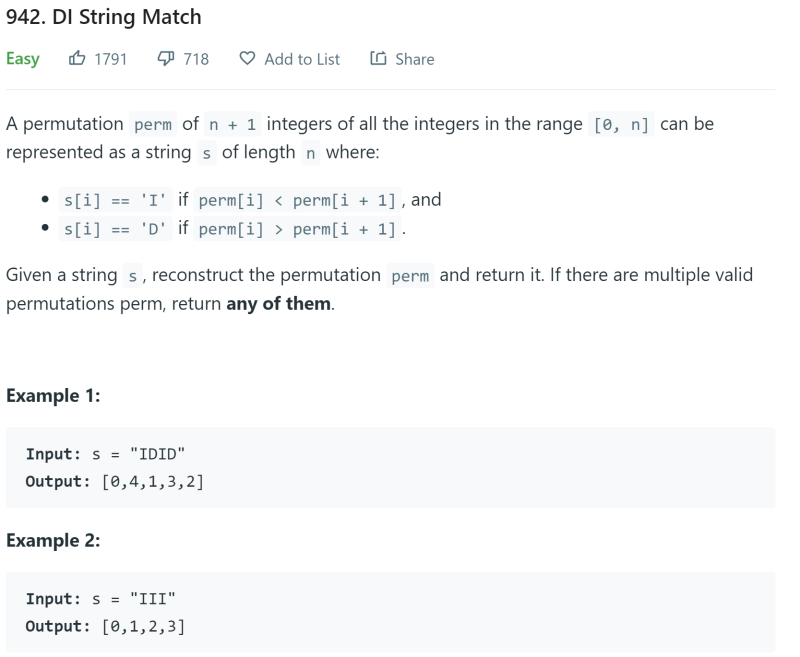The image size is (800, 657).
Task: Click the Share icon
Action: (x=378, y=59)
